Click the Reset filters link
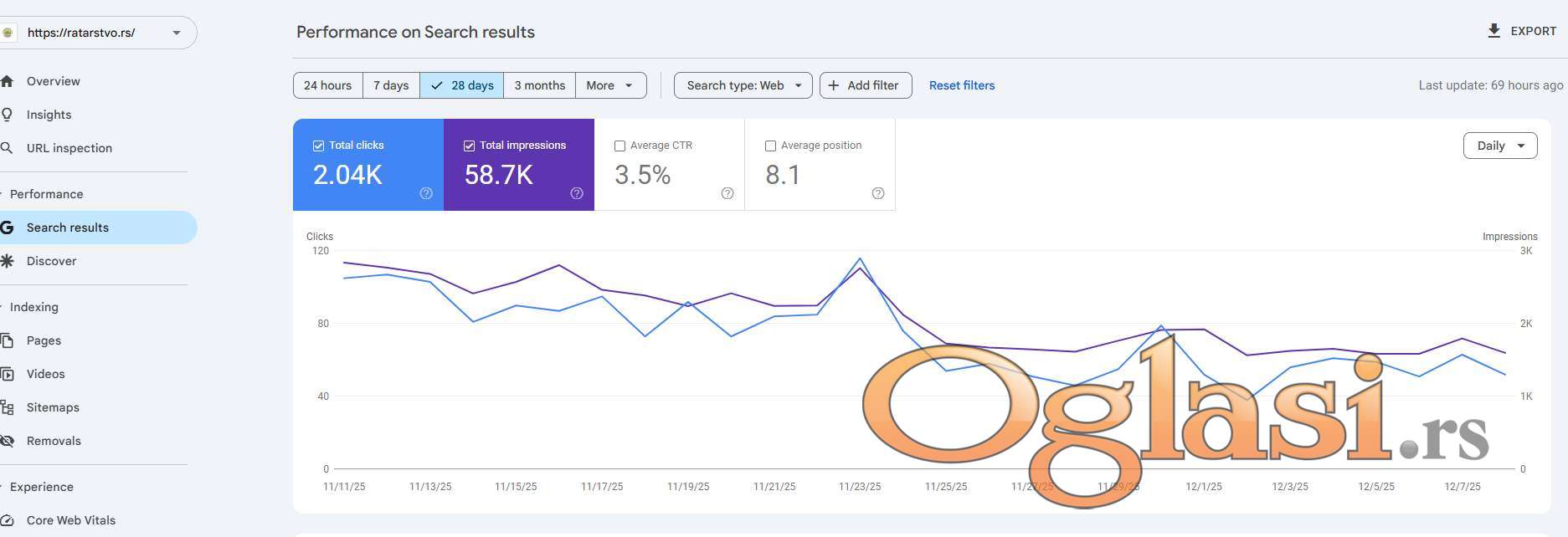 pos(962,85)
